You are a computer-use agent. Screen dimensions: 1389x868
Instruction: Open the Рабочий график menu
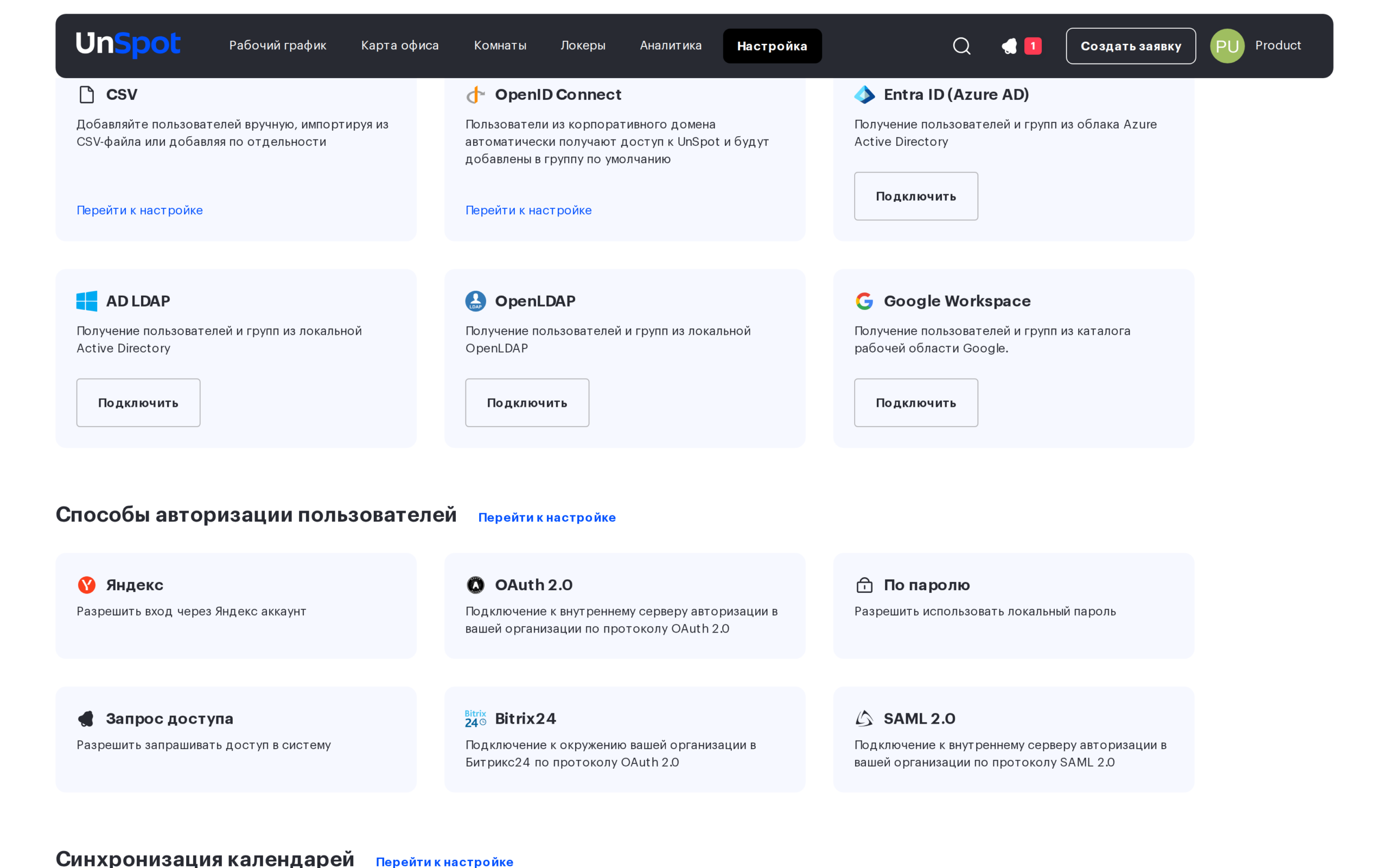pos(278,46)
